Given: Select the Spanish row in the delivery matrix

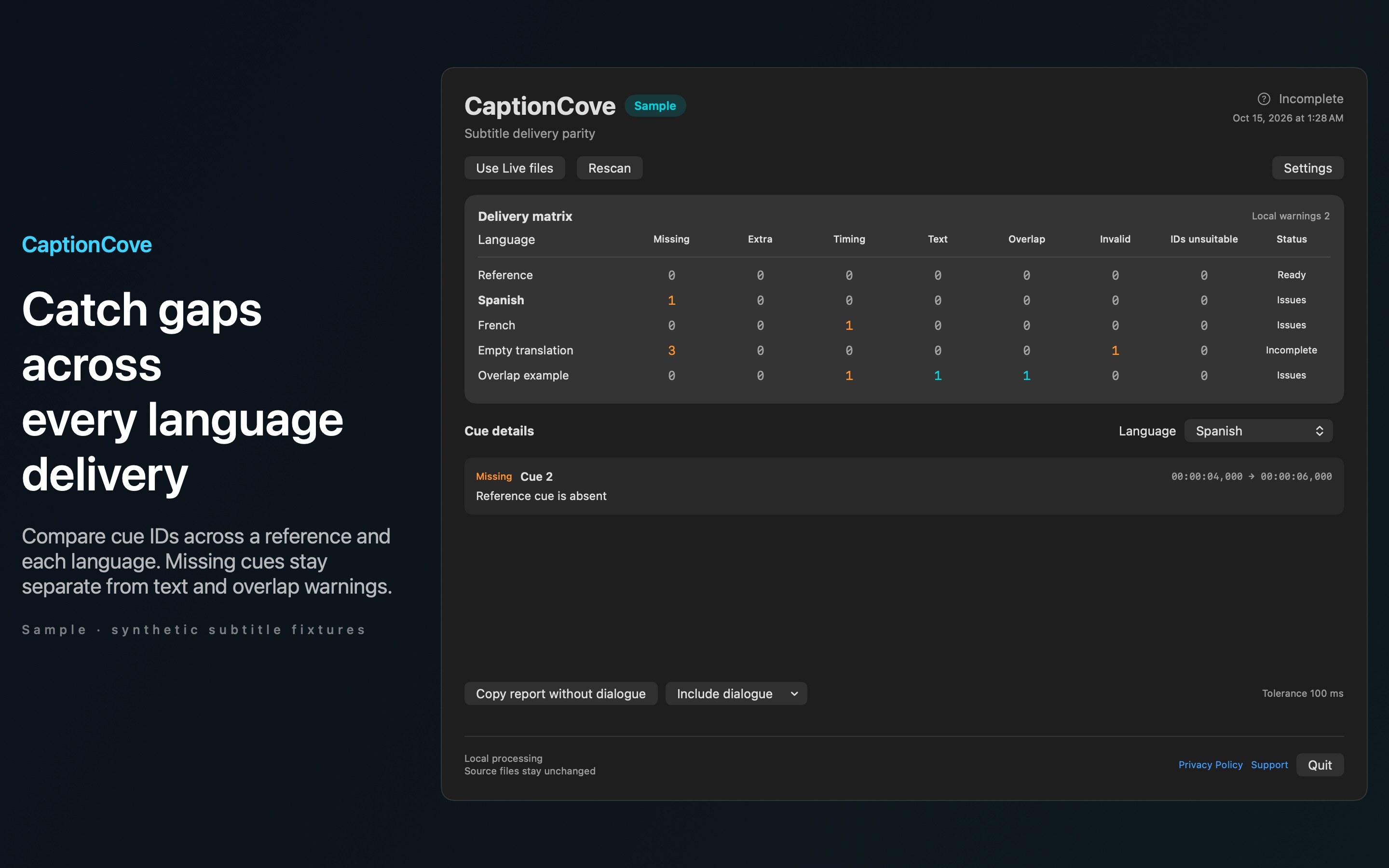Looking at the screenshot, I should click(903, 300).
